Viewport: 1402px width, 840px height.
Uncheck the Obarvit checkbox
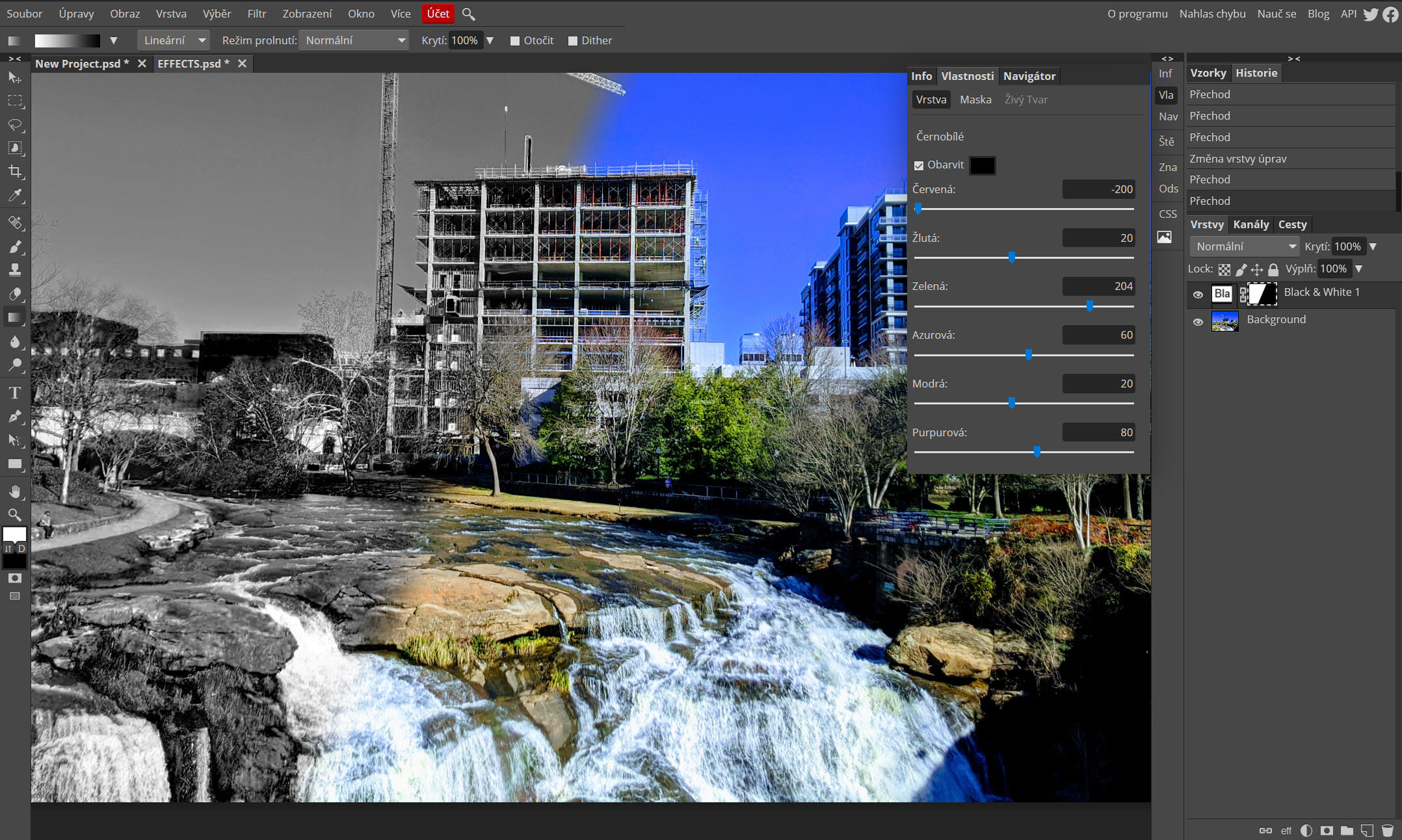point(919,166)
